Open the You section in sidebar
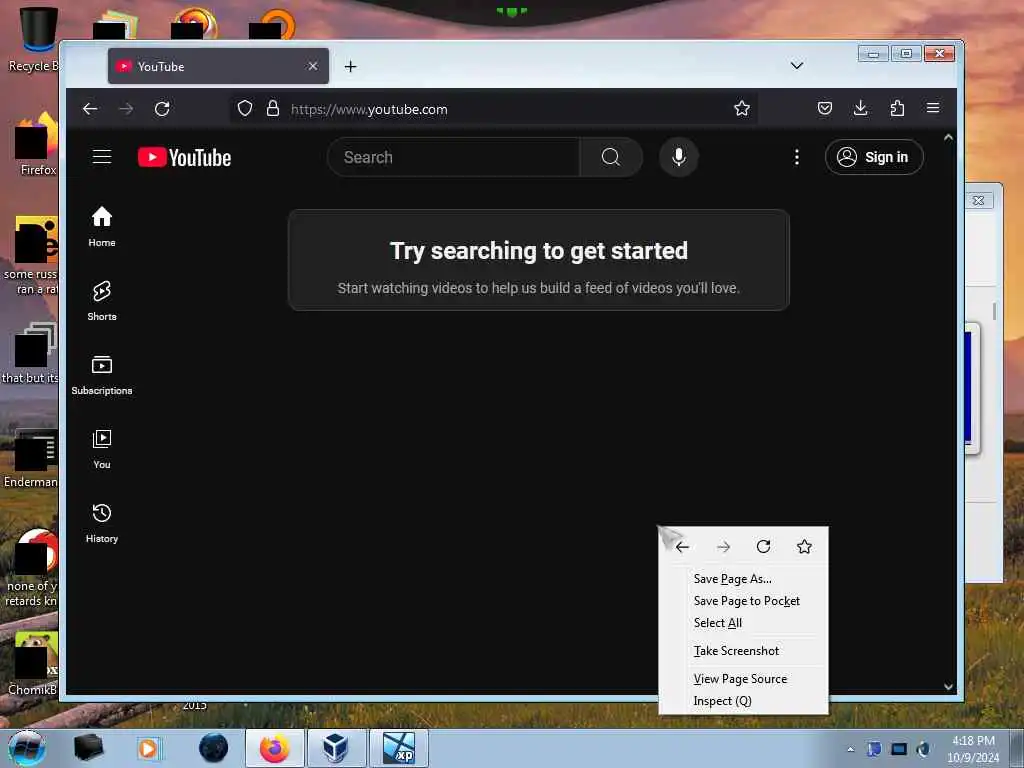Image resolution: width=1024 pixels, height=768 pixels. (x=102, y=449)
